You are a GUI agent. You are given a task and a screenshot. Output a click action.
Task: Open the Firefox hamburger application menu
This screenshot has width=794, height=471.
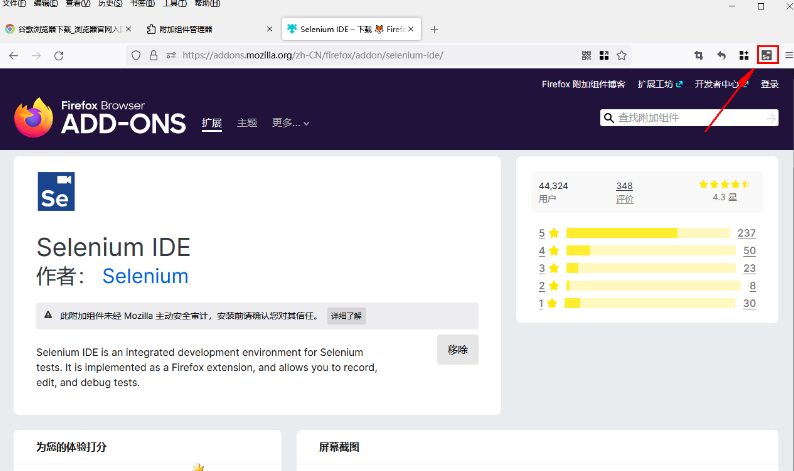[x=788, y=56]
